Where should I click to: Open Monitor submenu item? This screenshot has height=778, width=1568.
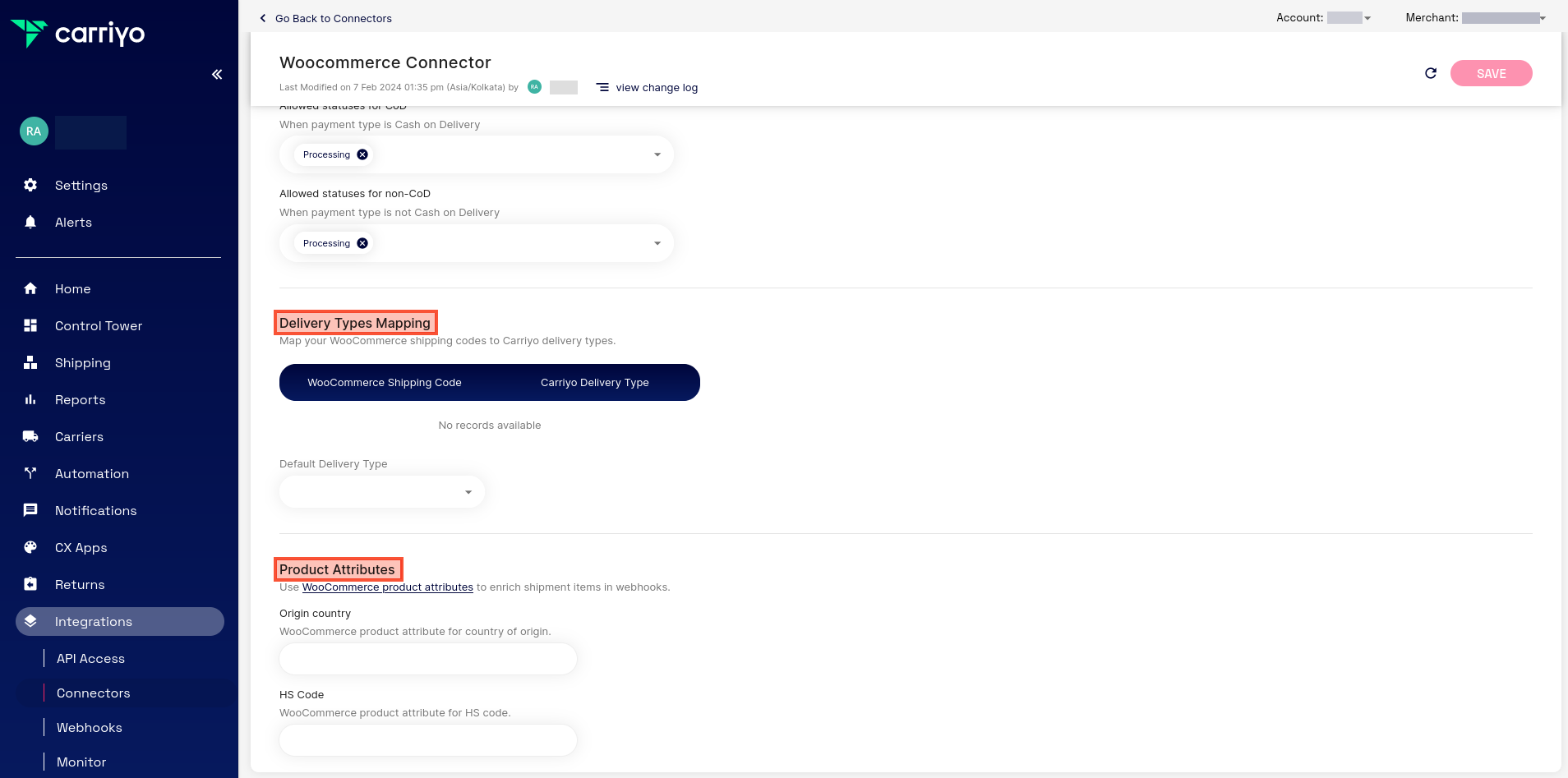coord(81,762)
